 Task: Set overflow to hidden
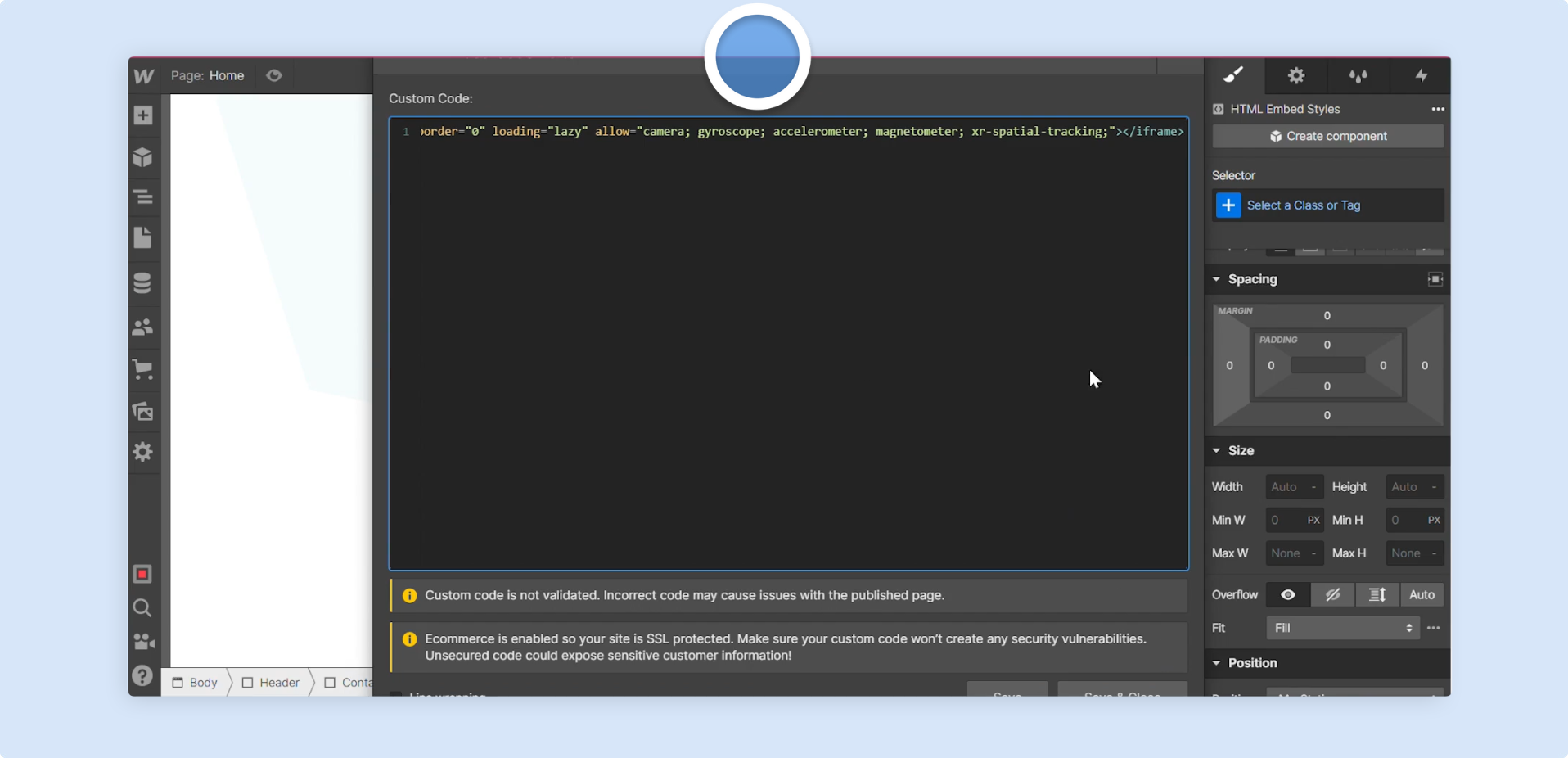pyautogui.click(x=1332, y=595)
